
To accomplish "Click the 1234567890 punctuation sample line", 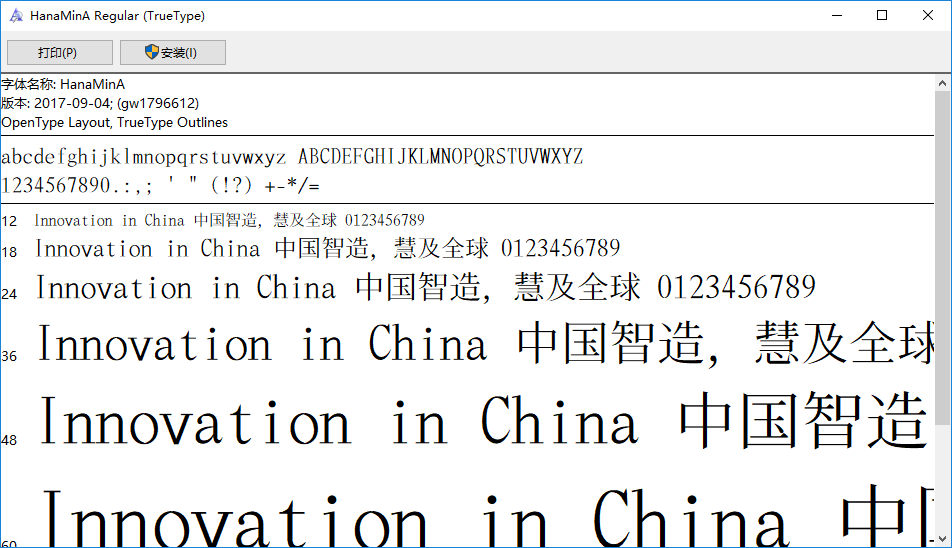I will click(x=160, y=184).
